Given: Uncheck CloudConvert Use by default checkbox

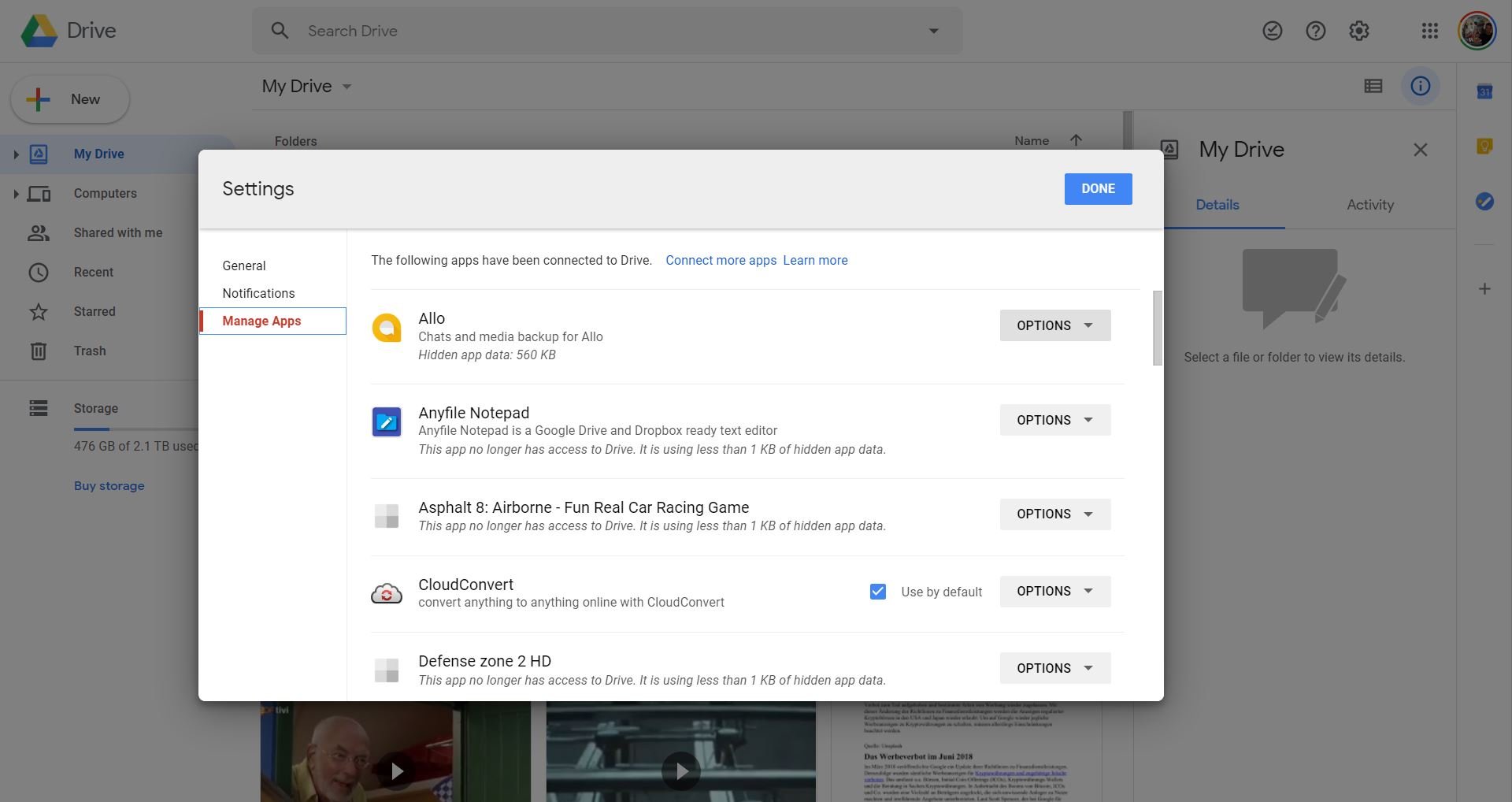Looking at the screenshot, I should [x=877, y=592].
